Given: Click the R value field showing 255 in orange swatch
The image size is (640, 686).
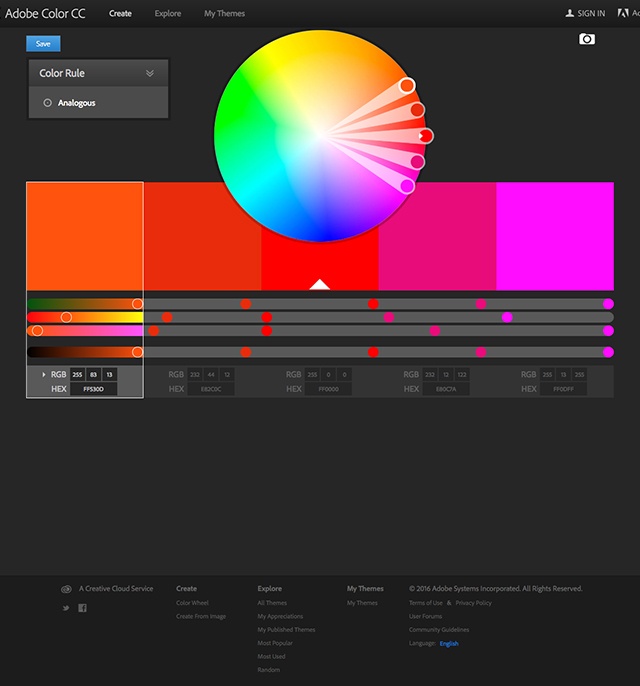Looking at the screenshot, I should click(x=77, y=374).
